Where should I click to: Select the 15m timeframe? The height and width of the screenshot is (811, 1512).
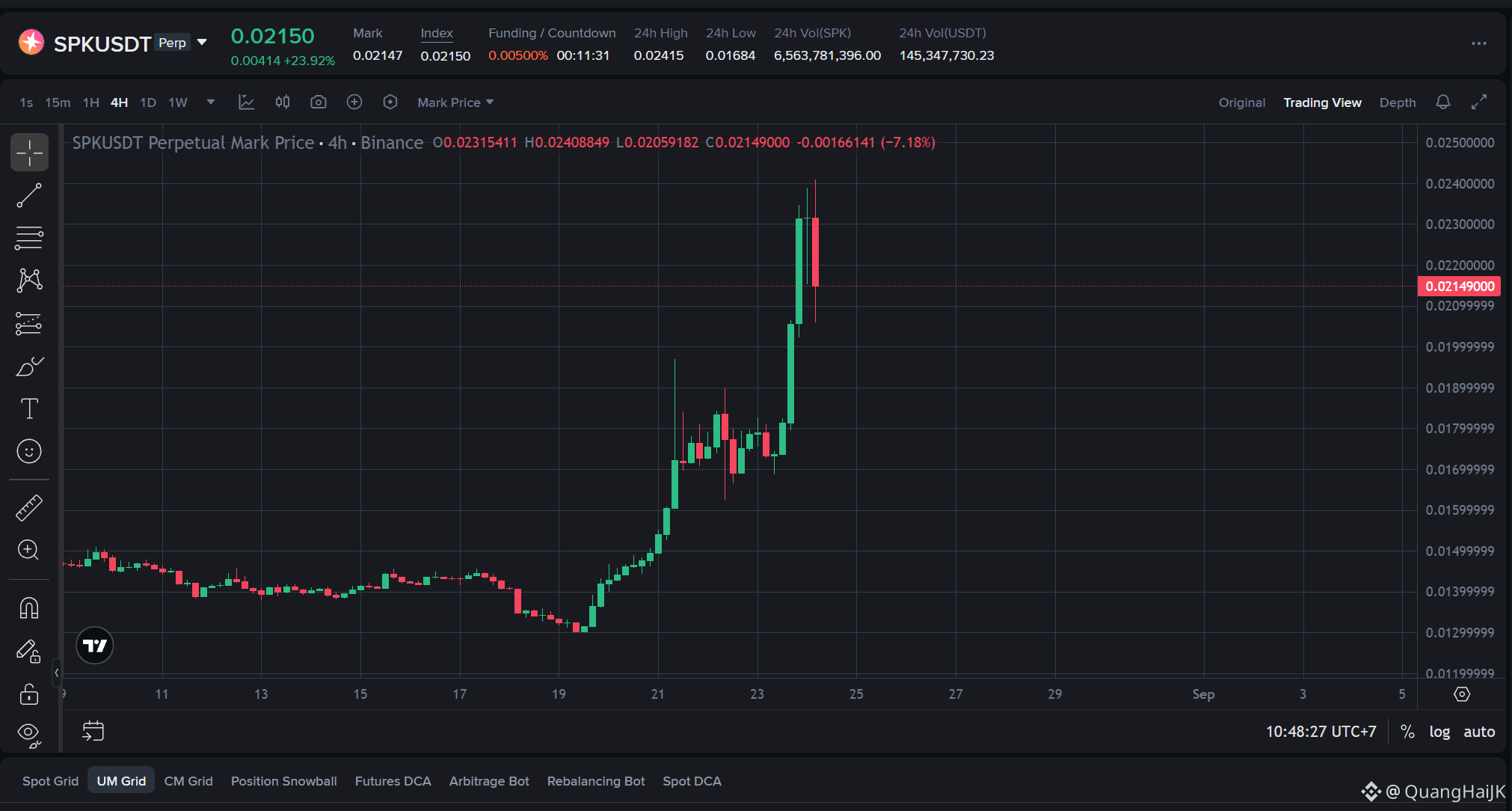coord(58,102)
